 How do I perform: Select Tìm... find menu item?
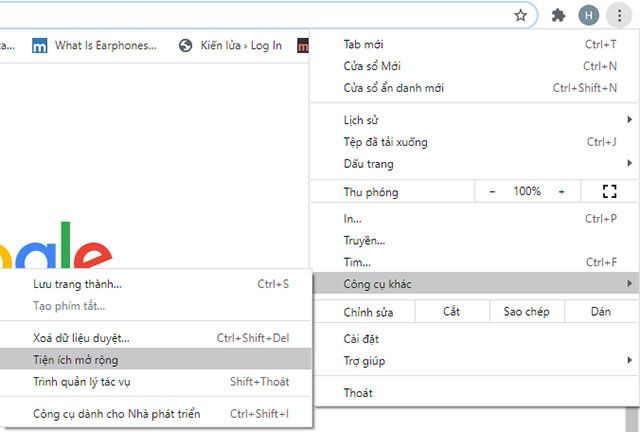click(x=474, y=262)
